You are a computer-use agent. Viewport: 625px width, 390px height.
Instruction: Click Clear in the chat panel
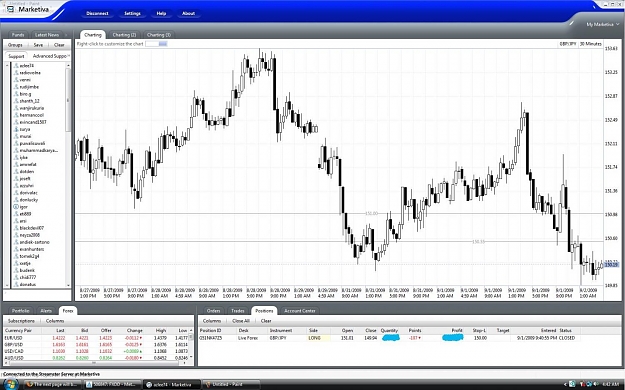coord(59,45)
